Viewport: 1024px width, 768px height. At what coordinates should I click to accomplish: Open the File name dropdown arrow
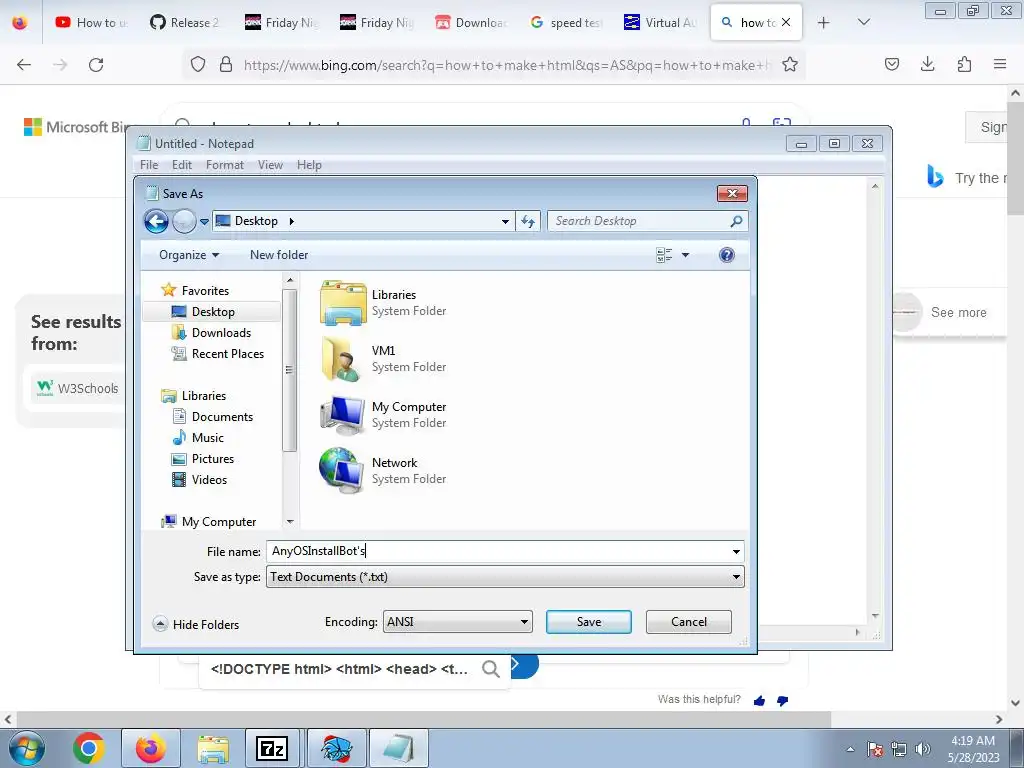click(736, 552)
